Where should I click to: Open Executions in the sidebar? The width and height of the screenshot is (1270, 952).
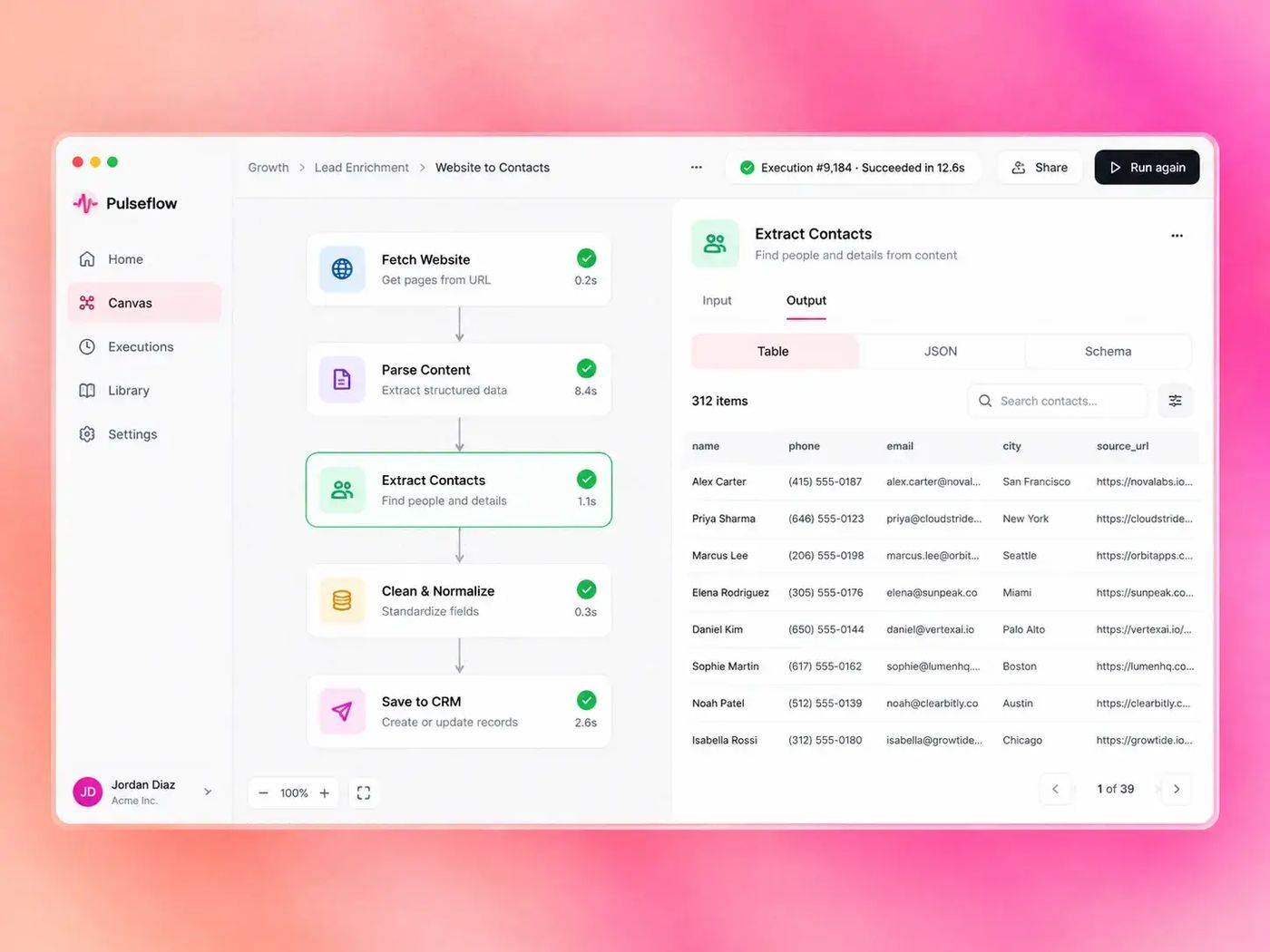(x=144, y=346)
